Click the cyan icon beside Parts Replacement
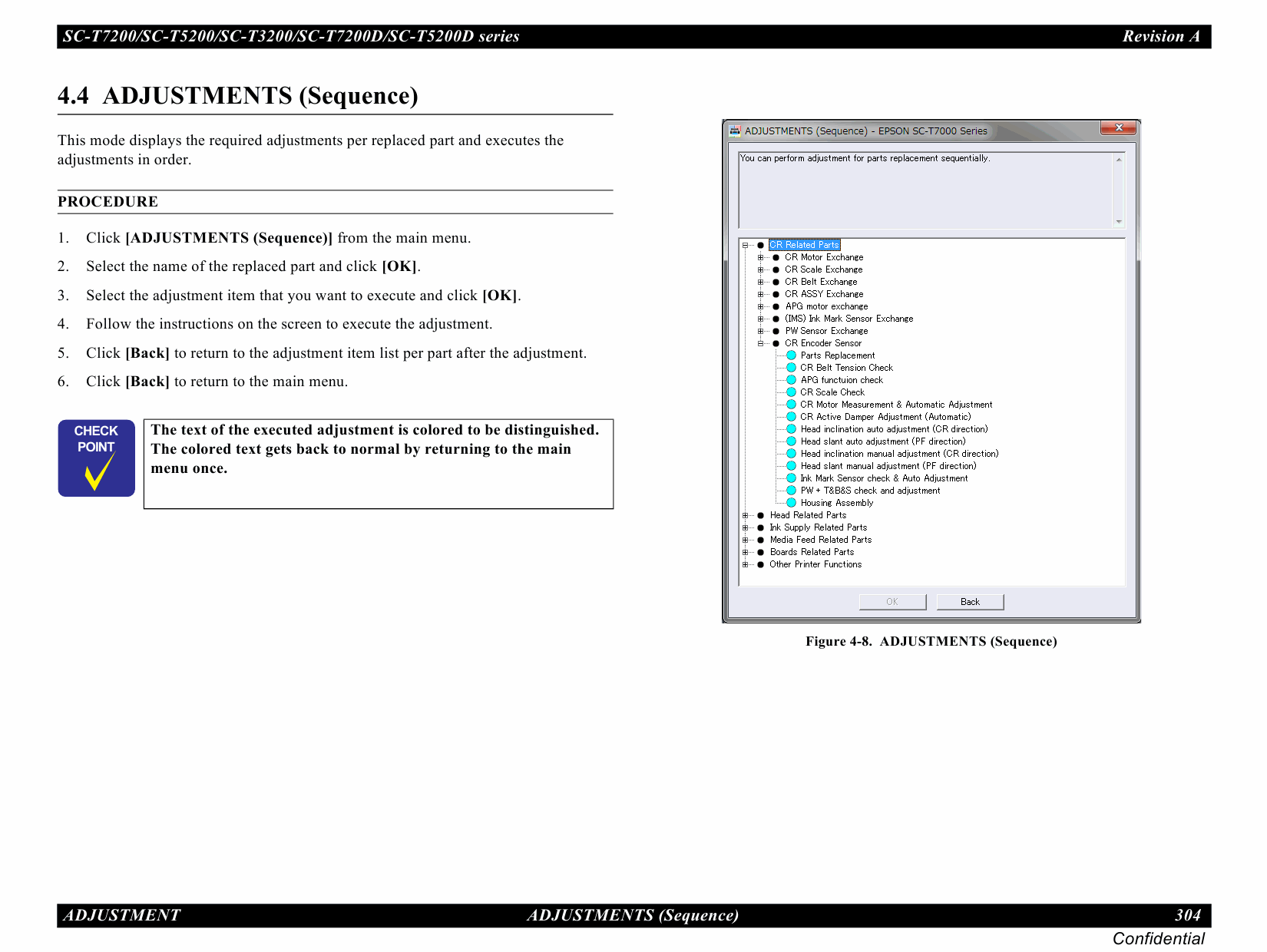Image resolution: width=1267 pixels, height=952 pixels. [x=791, y=355]
